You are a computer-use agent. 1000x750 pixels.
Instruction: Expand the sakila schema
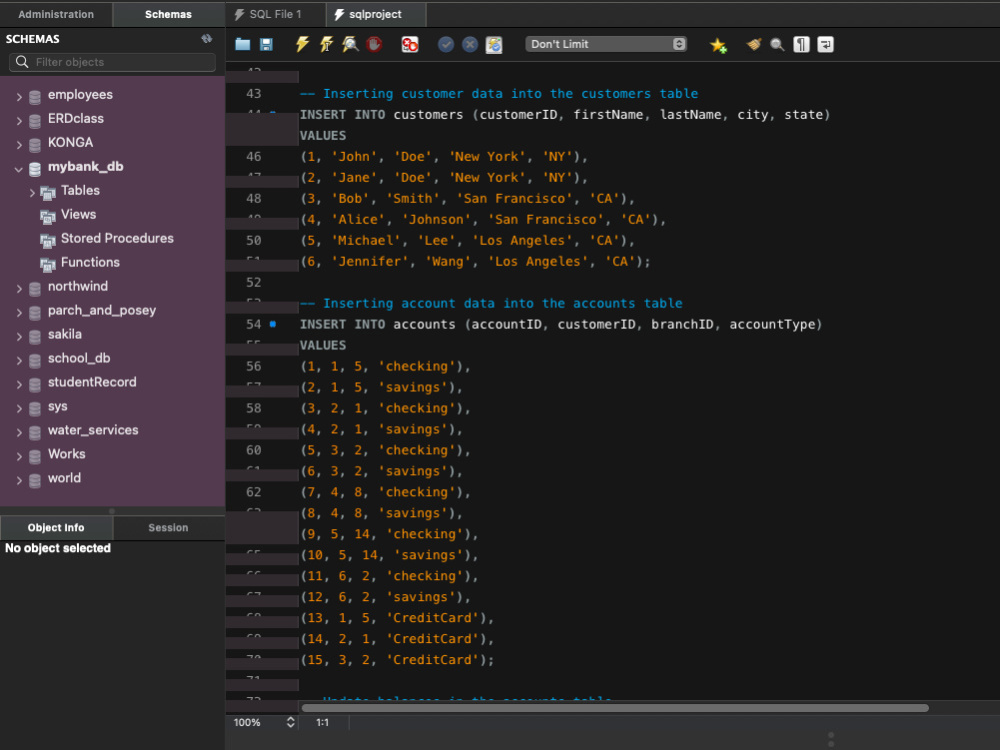[18, 337]
